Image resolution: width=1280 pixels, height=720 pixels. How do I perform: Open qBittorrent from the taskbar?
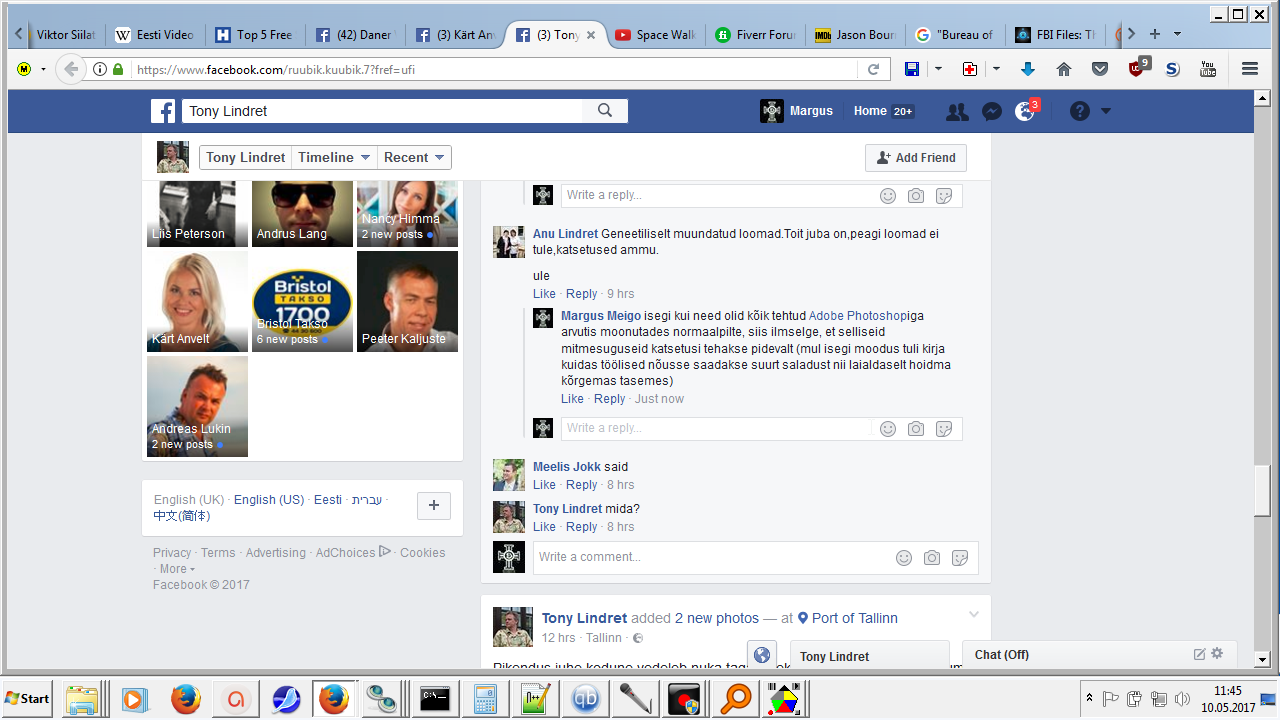586,699
